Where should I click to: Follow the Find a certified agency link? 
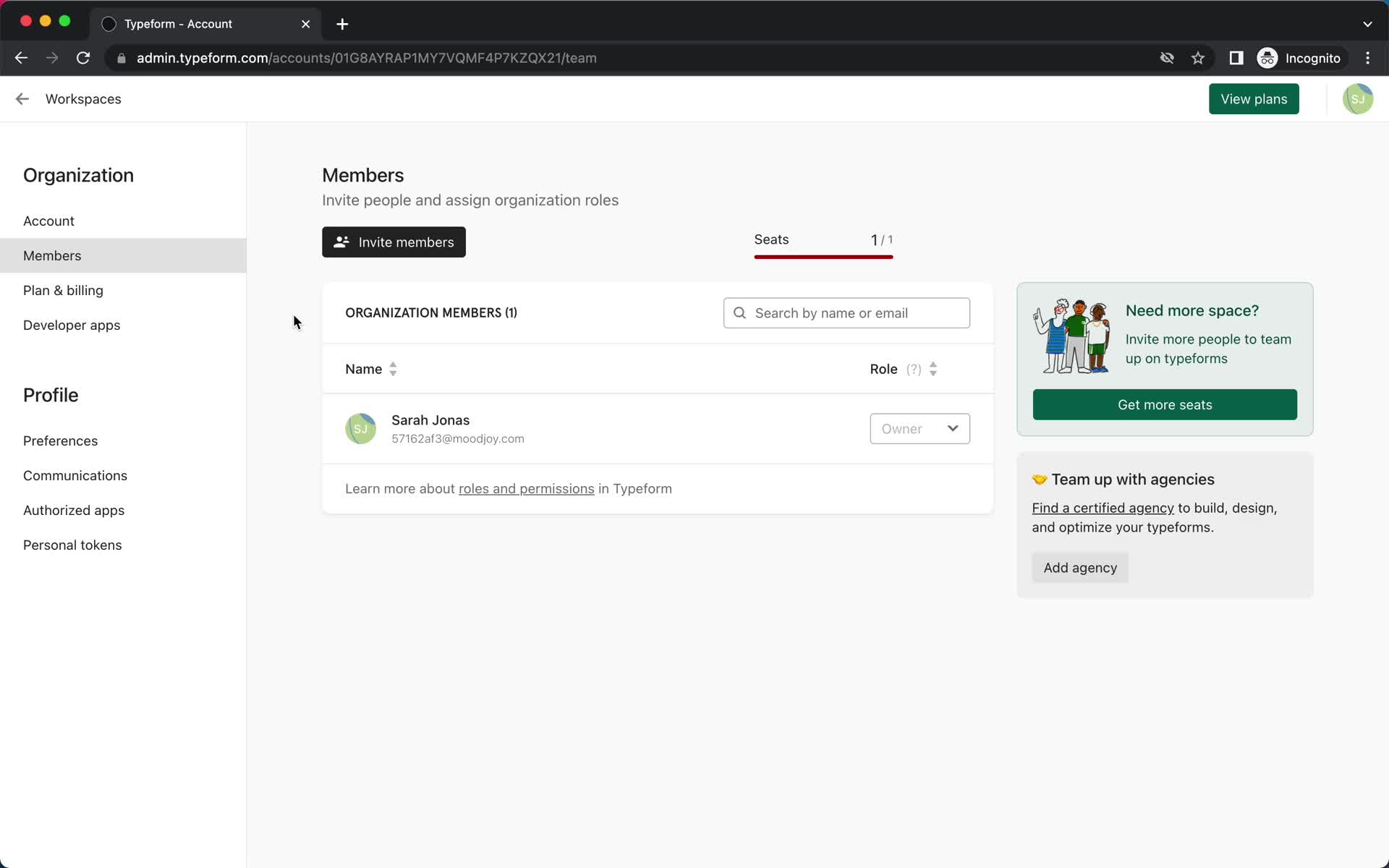pyautogui.click(x=1103, y=508)
